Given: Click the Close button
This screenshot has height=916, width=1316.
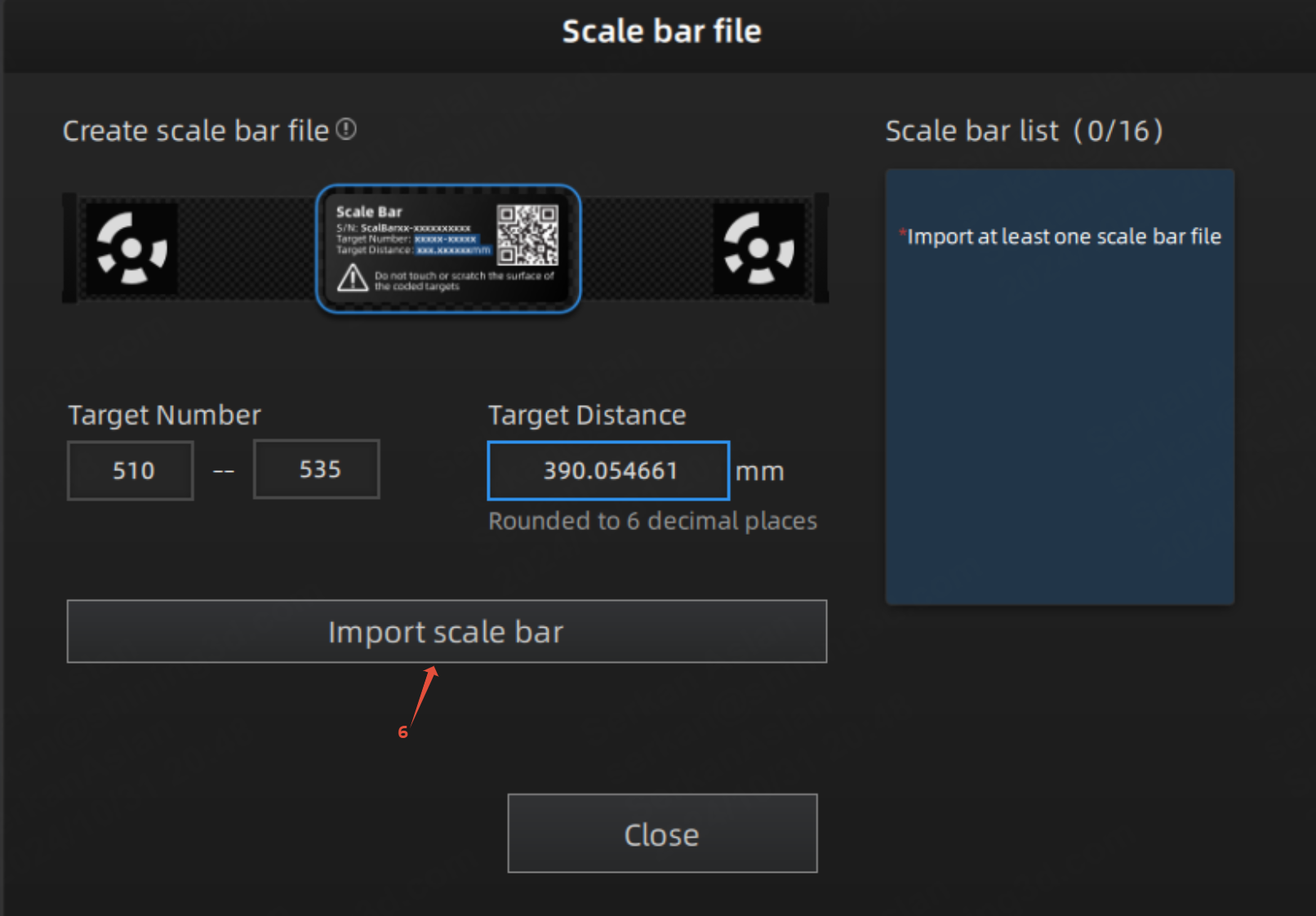Looking at the screenshot, I should (x=662, y=834).
